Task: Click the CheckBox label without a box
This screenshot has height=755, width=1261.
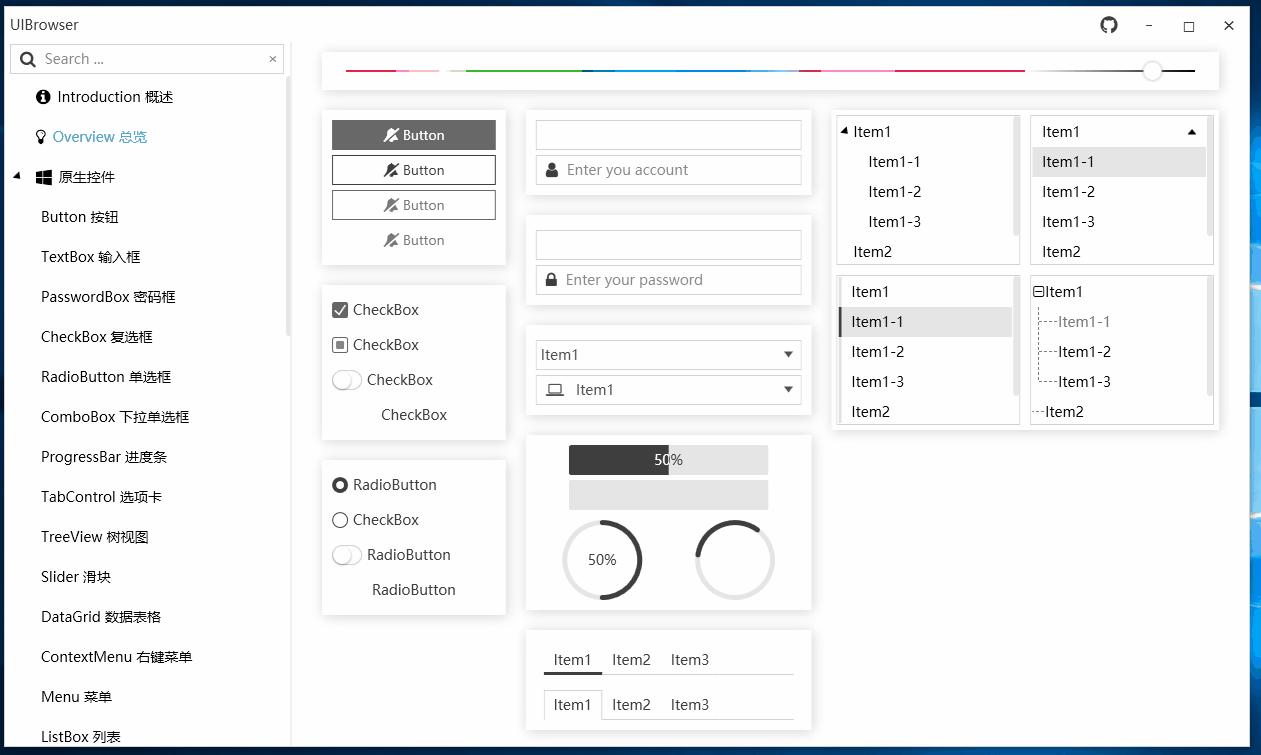Action: [414, 415]
